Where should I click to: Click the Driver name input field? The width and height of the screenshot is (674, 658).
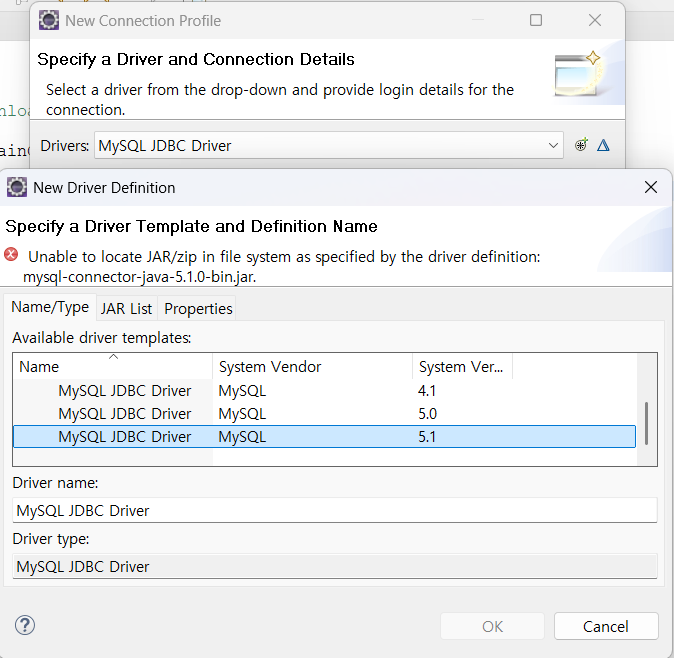tap(335, 511)
